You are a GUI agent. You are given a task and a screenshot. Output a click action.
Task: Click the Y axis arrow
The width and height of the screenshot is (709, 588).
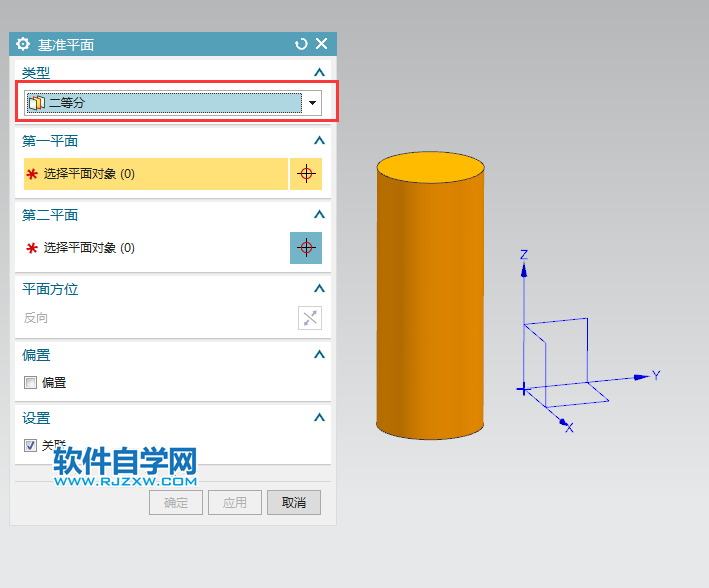coord(641,377)
